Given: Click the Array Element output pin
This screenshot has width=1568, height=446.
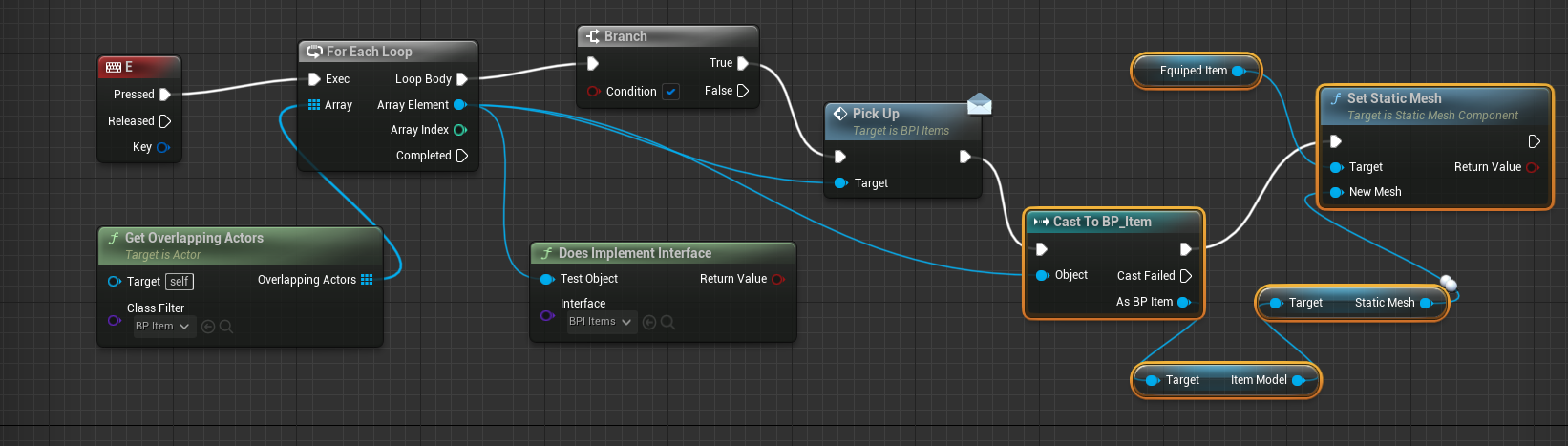Looking at the screenshot, I should tap(460, 105).
